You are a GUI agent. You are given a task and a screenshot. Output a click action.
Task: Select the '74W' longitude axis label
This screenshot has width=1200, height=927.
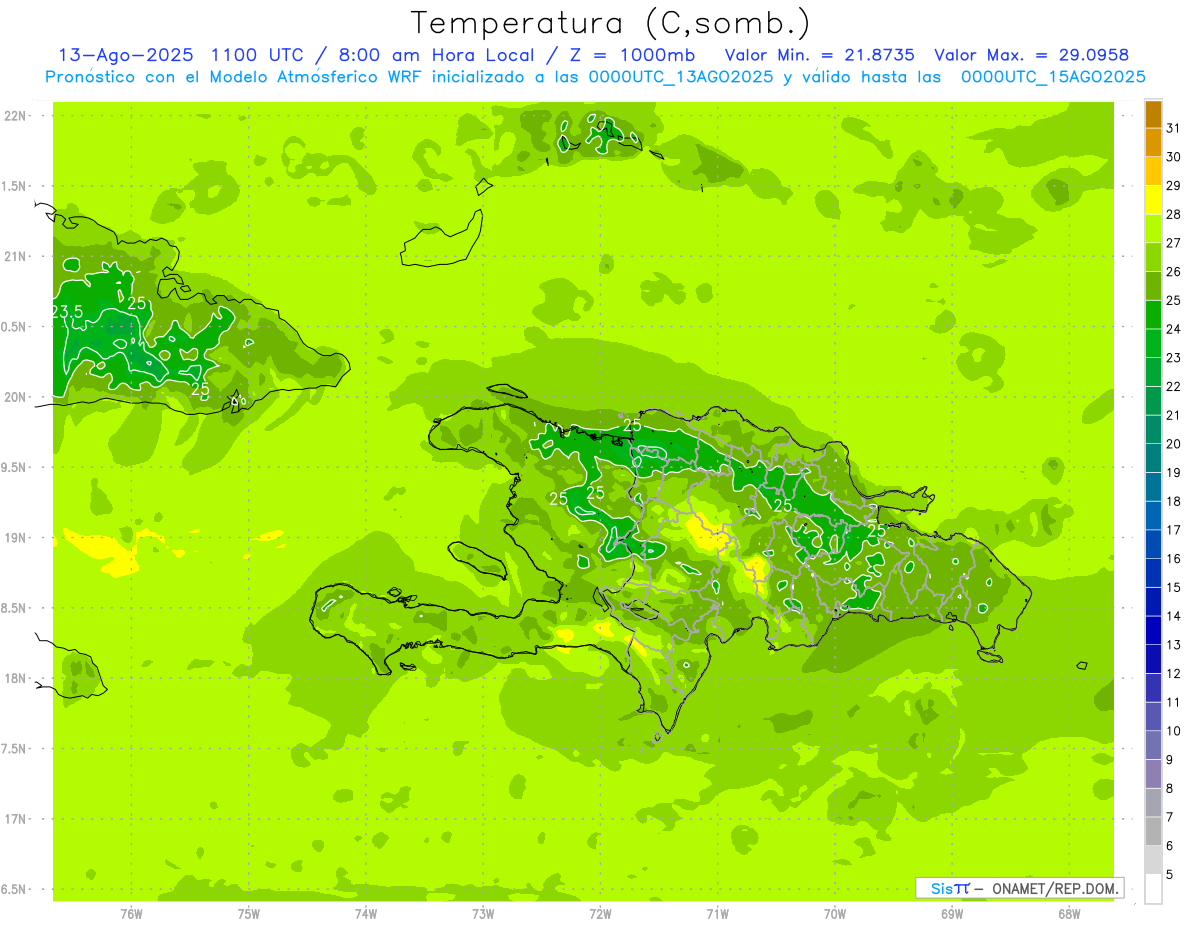(x=366, y=913)
